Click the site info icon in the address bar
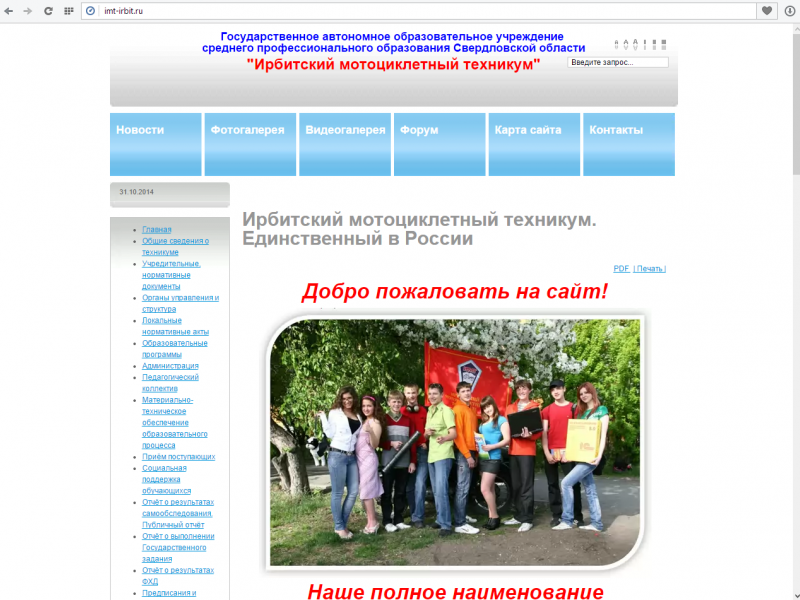 [91, 13]
